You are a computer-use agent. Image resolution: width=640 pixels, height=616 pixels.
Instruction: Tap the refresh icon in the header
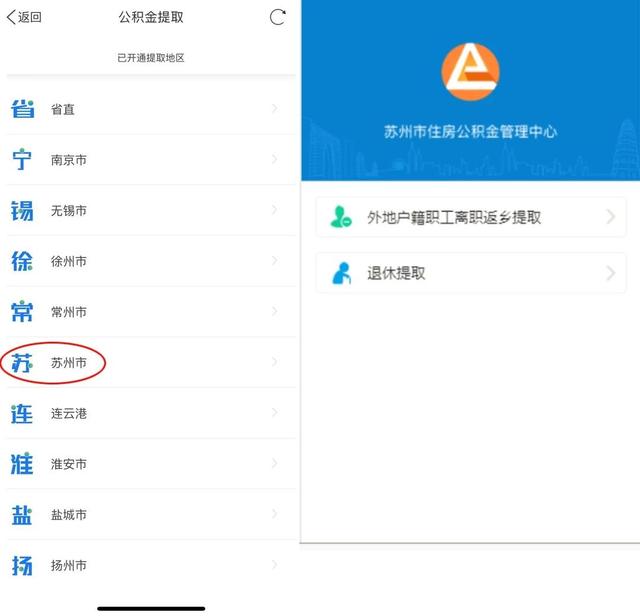(278, 17)
